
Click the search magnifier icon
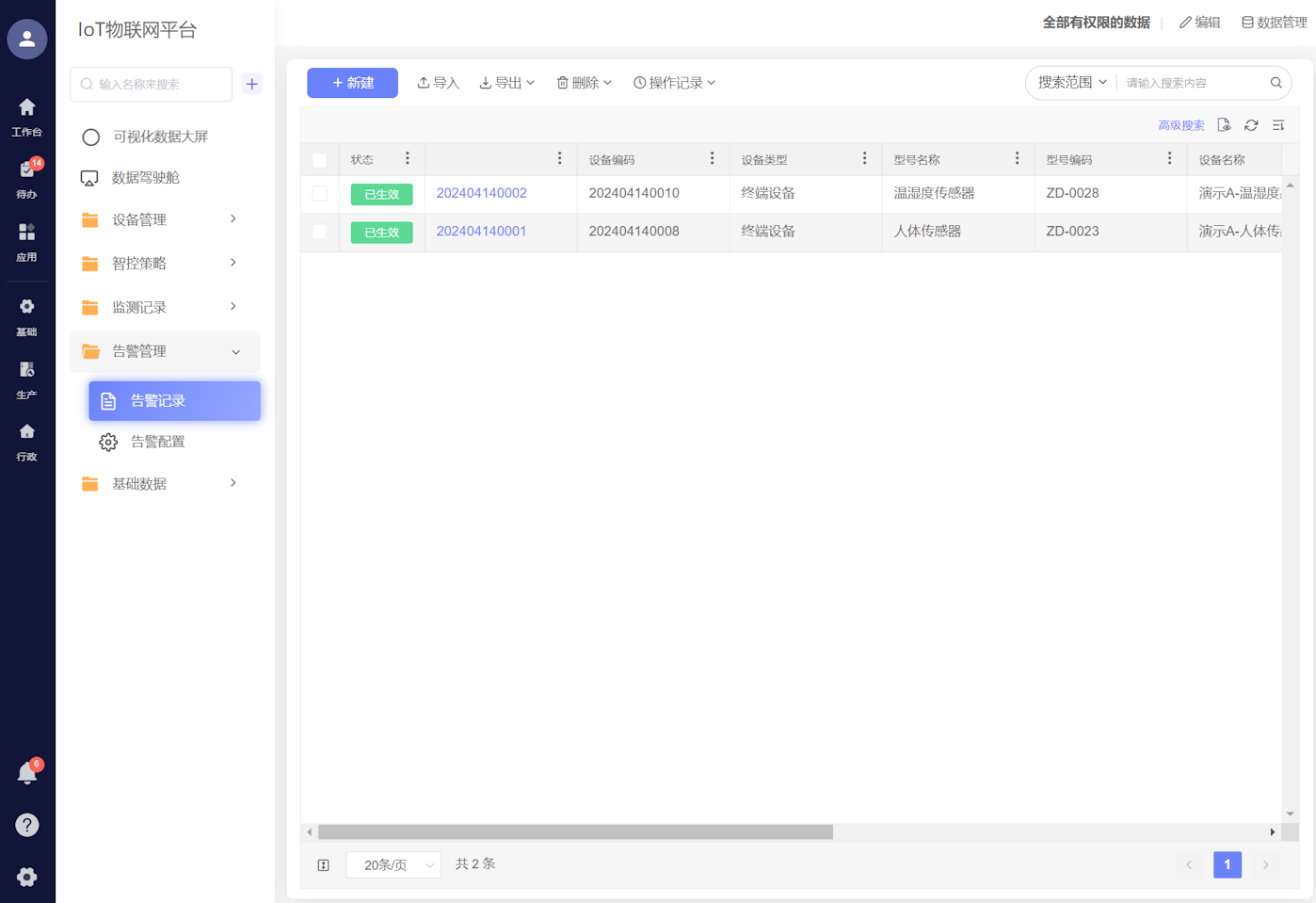pos(1276,83)
